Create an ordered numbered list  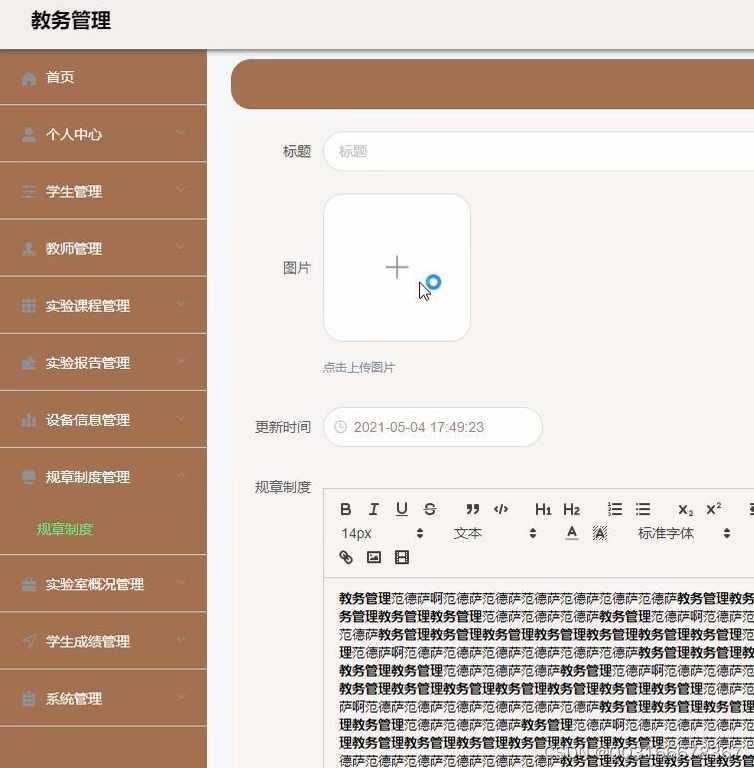pyautogui.click(x=614, y=509)
